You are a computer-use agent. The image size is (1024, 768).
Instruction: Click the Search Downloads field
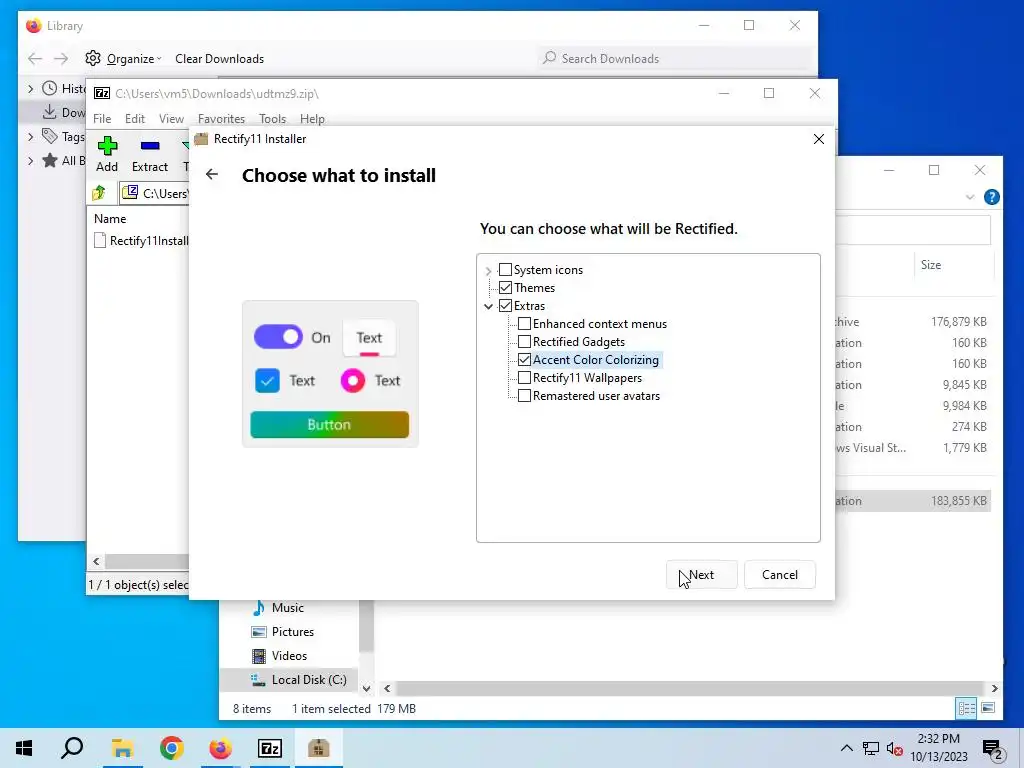675,59
